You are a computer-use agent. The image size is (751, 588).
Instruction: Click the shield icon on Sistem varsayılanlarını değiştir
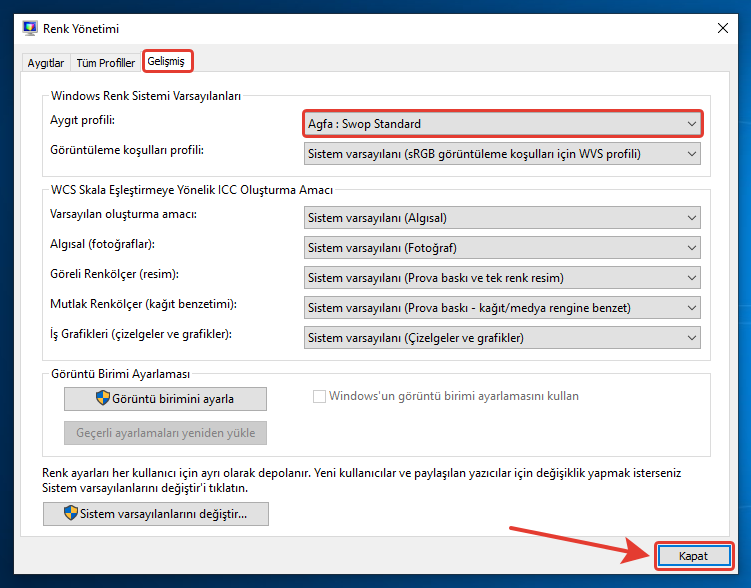pyautogui.click(x=70, y=514)
